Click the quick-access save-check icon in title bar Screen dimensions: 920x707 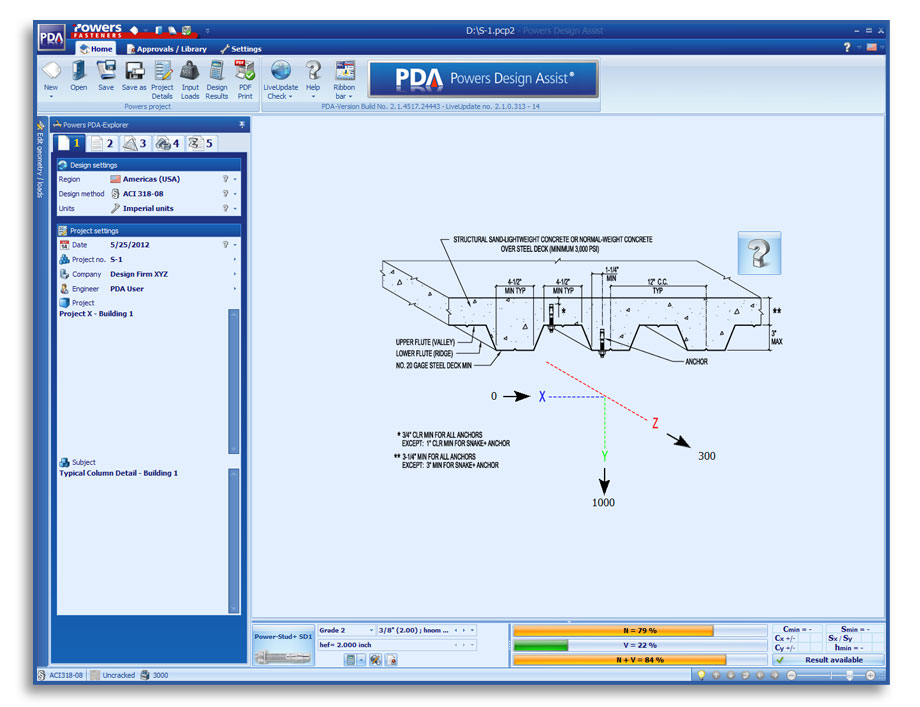click(x=187, y=31)
